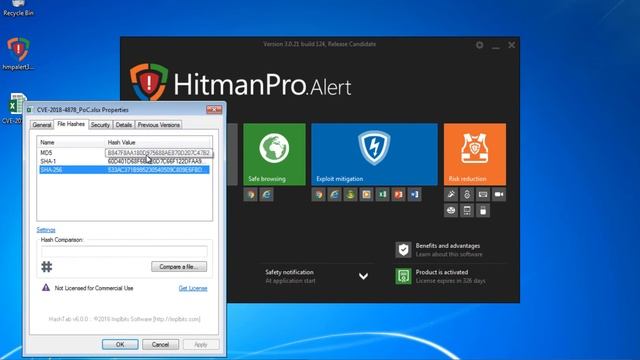Viewport: 640px width, 360px height.
Task: Click the USB device icon under Risk reduction
Action: 483,211
